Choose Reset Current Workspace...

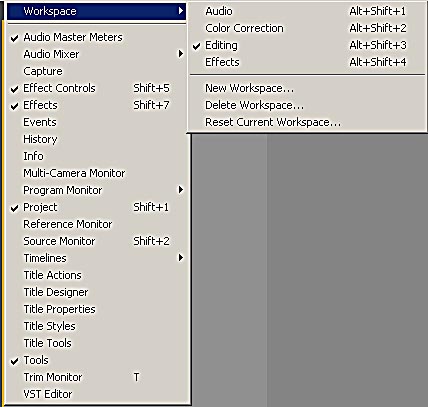point(307,122)
